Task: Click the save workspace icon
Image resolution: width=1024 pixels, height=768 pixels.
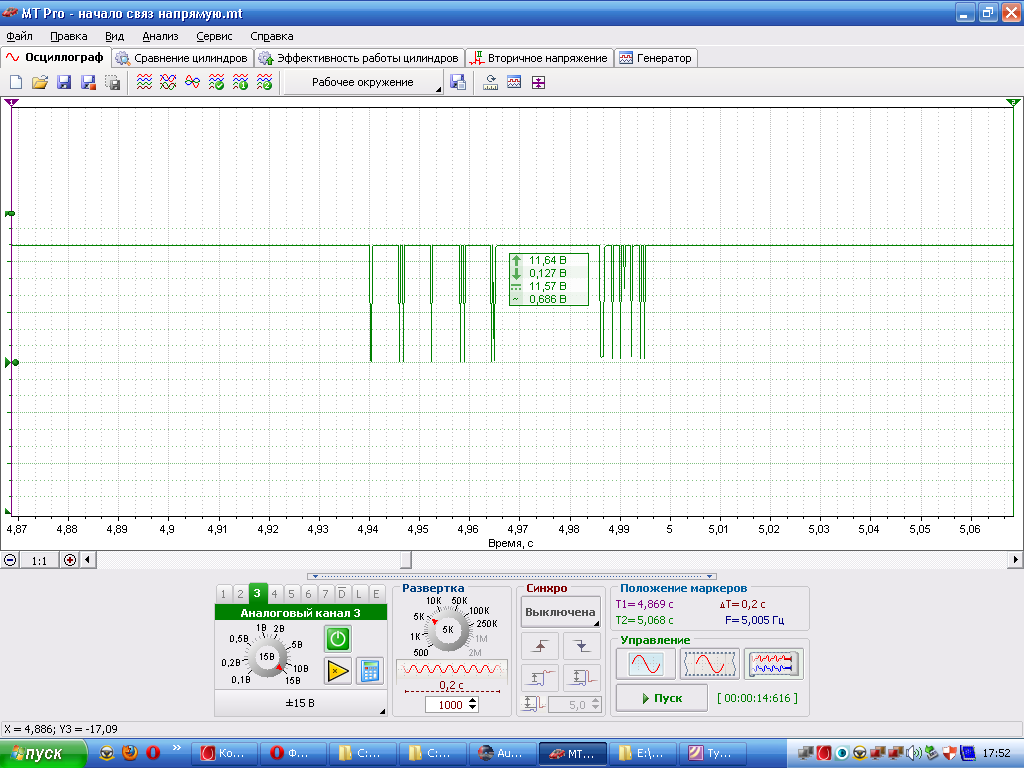Action: (x=458, y=82)
